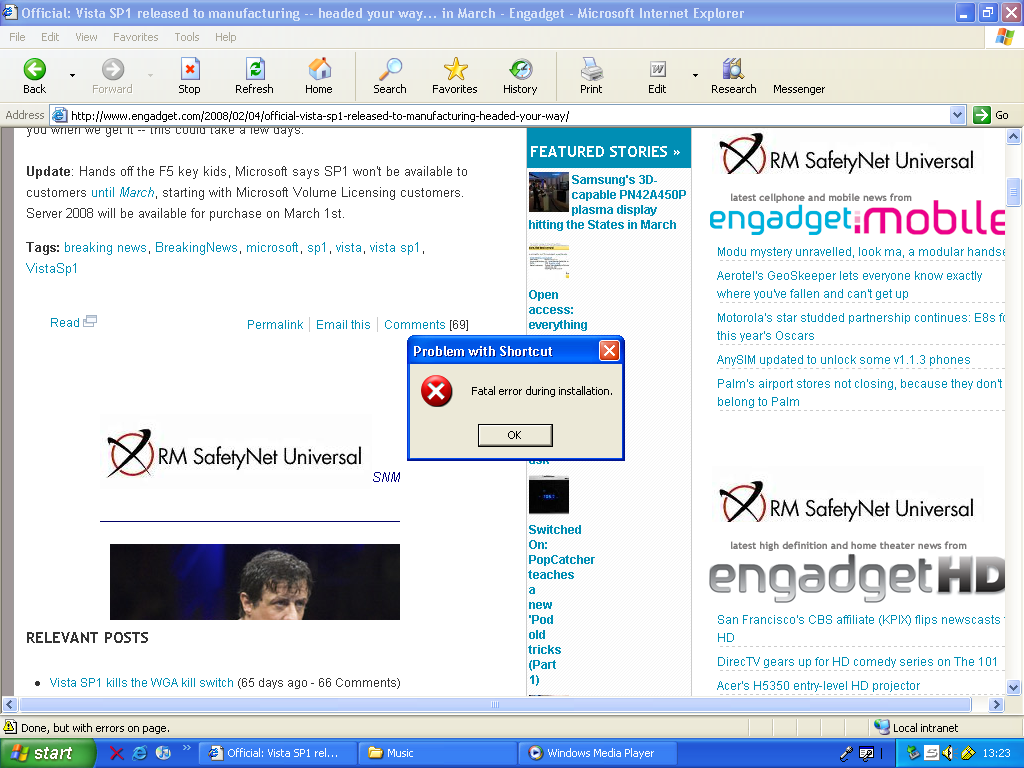Open the File menu
The image size is (1024, 768).
[17, 37]
